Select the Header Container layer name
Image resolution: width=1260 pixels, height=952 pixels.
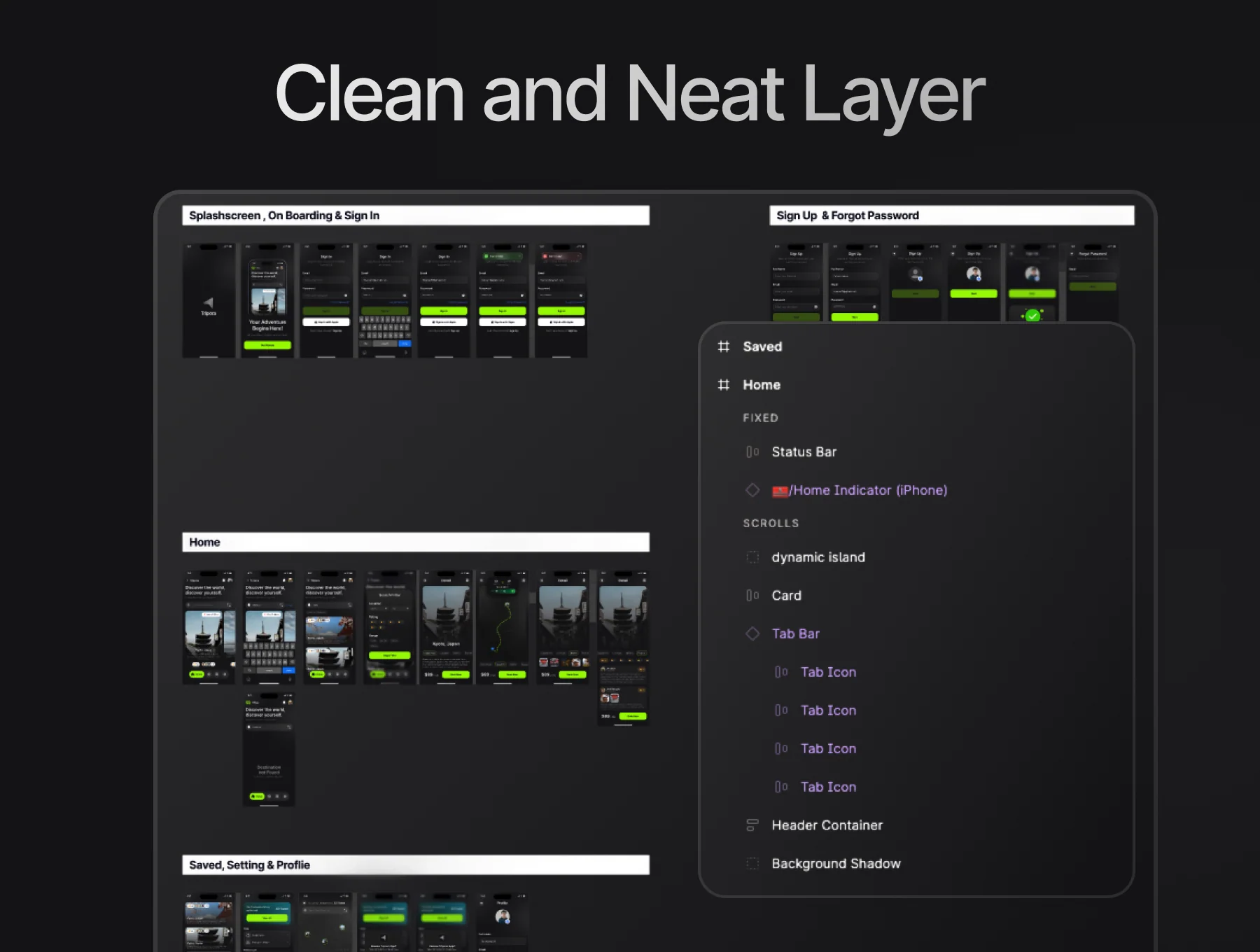coord(827,825)
